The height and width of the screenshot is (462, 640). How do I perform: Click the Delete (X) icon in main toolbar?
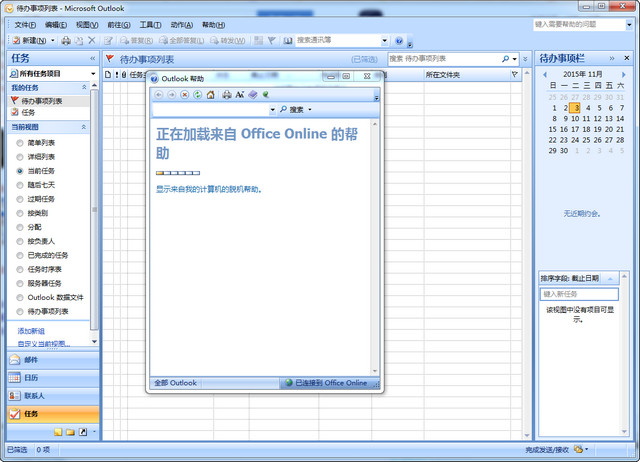pos(92,40)
